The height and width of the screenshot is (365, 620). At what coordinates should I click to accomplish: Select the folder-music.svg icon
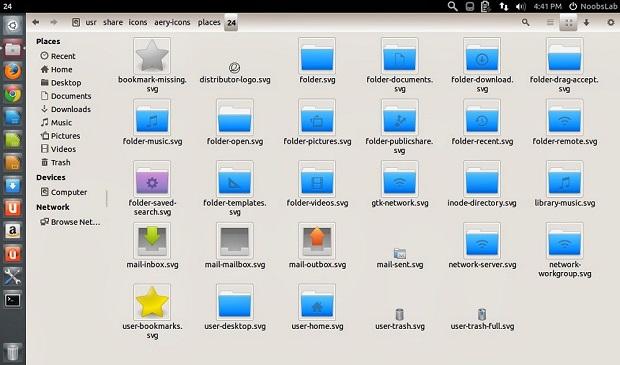click(x=152, y=117)
